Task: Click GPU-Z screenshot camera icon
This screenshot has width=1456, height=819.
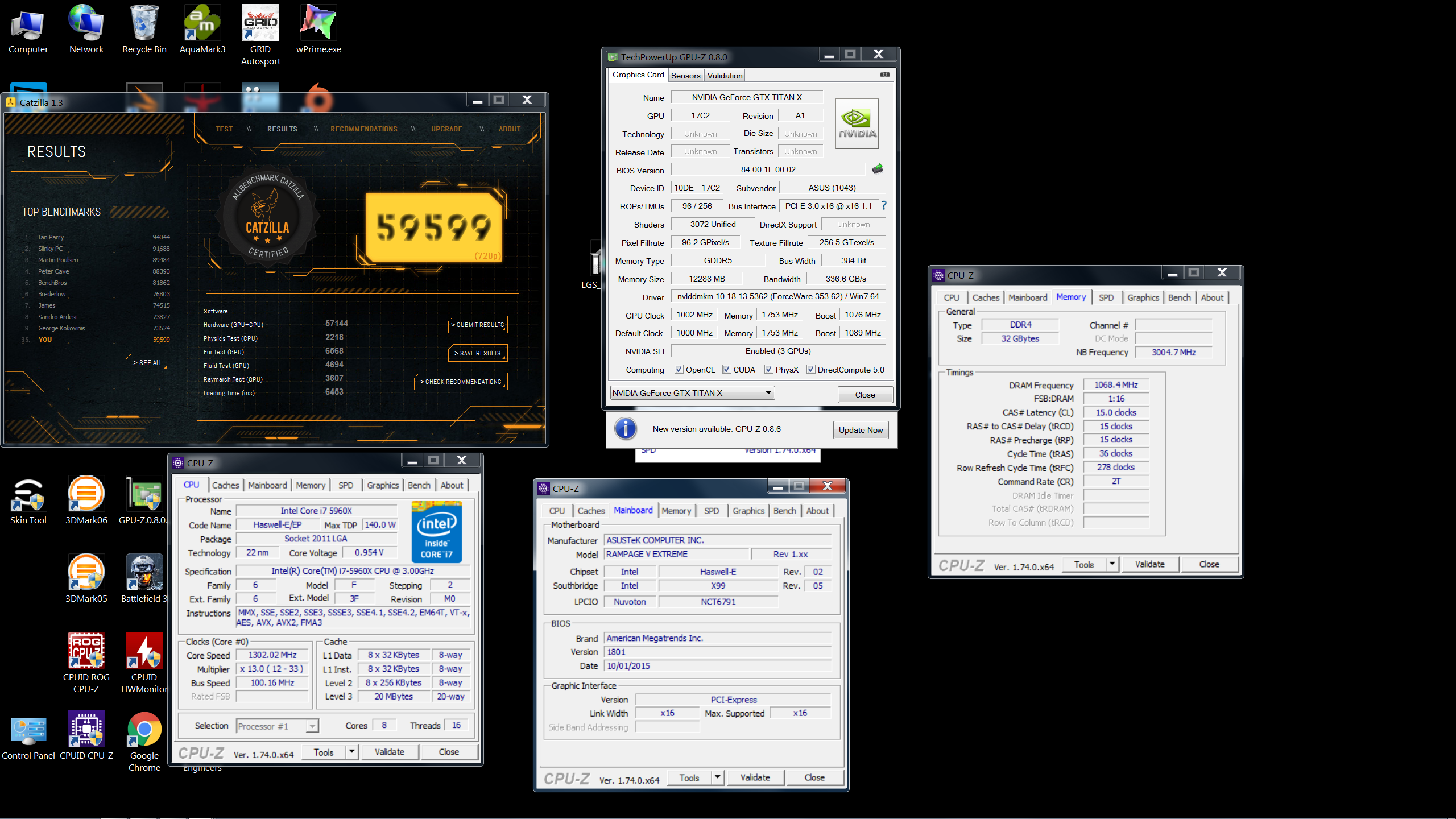Action: [x=885, y=75]
